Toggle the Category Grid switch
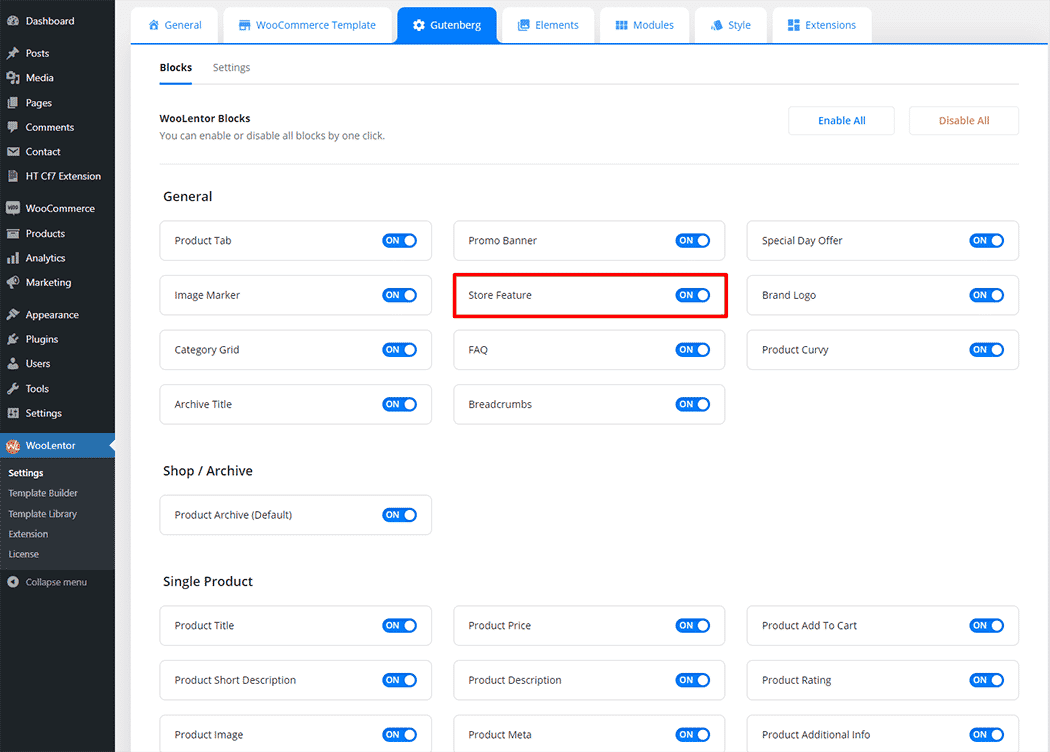Screen dimensions: 1050x752 (399, 350)
